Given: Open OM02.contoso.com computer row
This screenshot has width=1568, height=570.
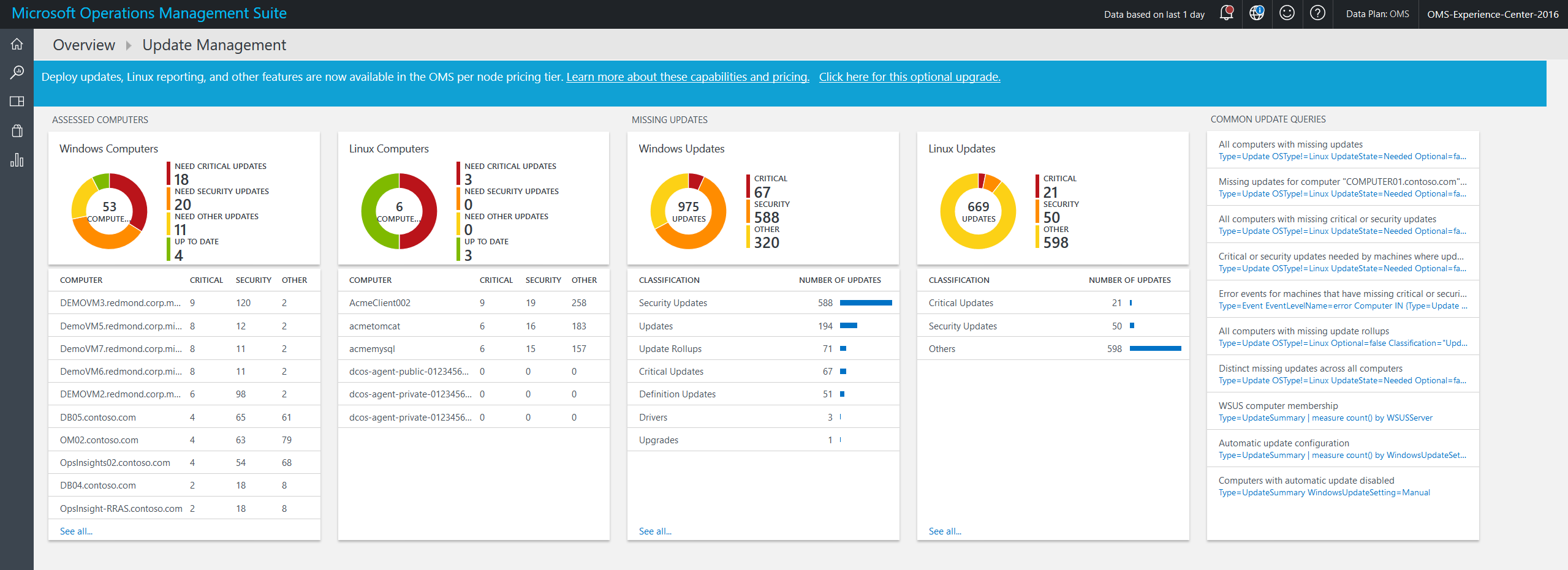Looking at the screenshot, I should click(x=184, y=440).
